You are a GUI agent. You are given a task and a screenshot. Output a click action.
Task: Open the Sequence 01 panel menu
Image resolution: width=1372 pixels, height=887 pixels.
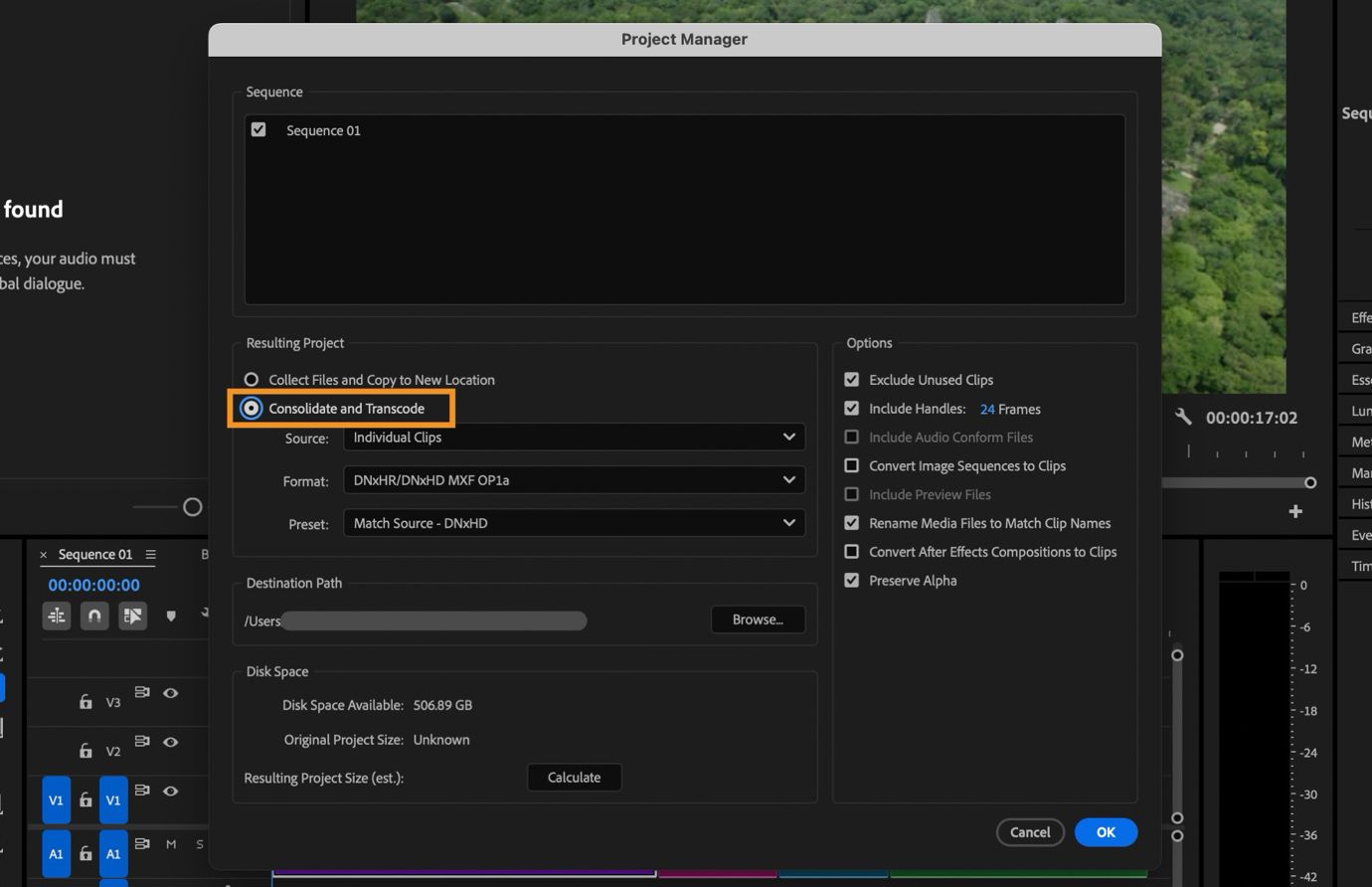[x=151, y=554]
